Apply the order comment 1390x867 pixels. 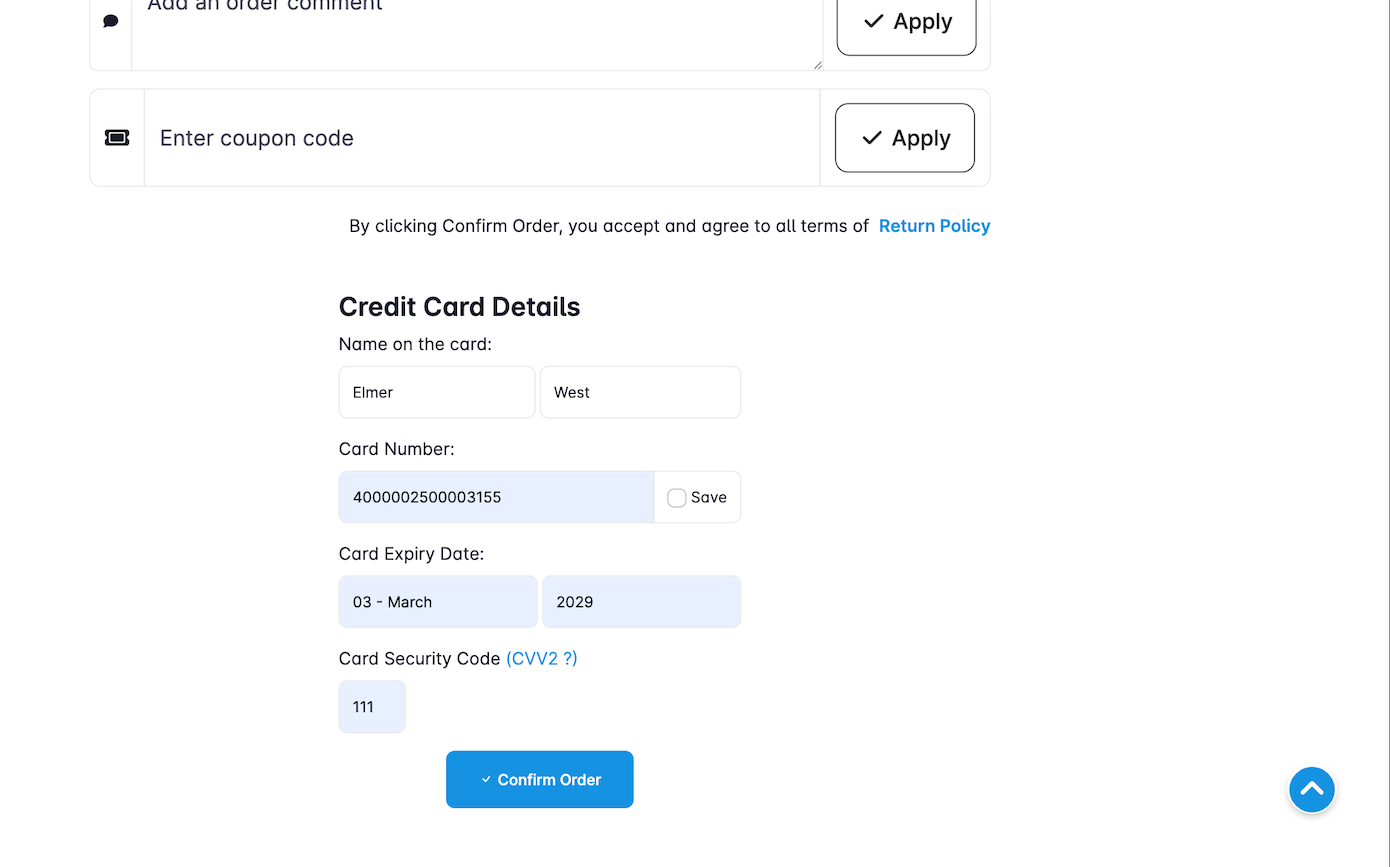(906, 22)
